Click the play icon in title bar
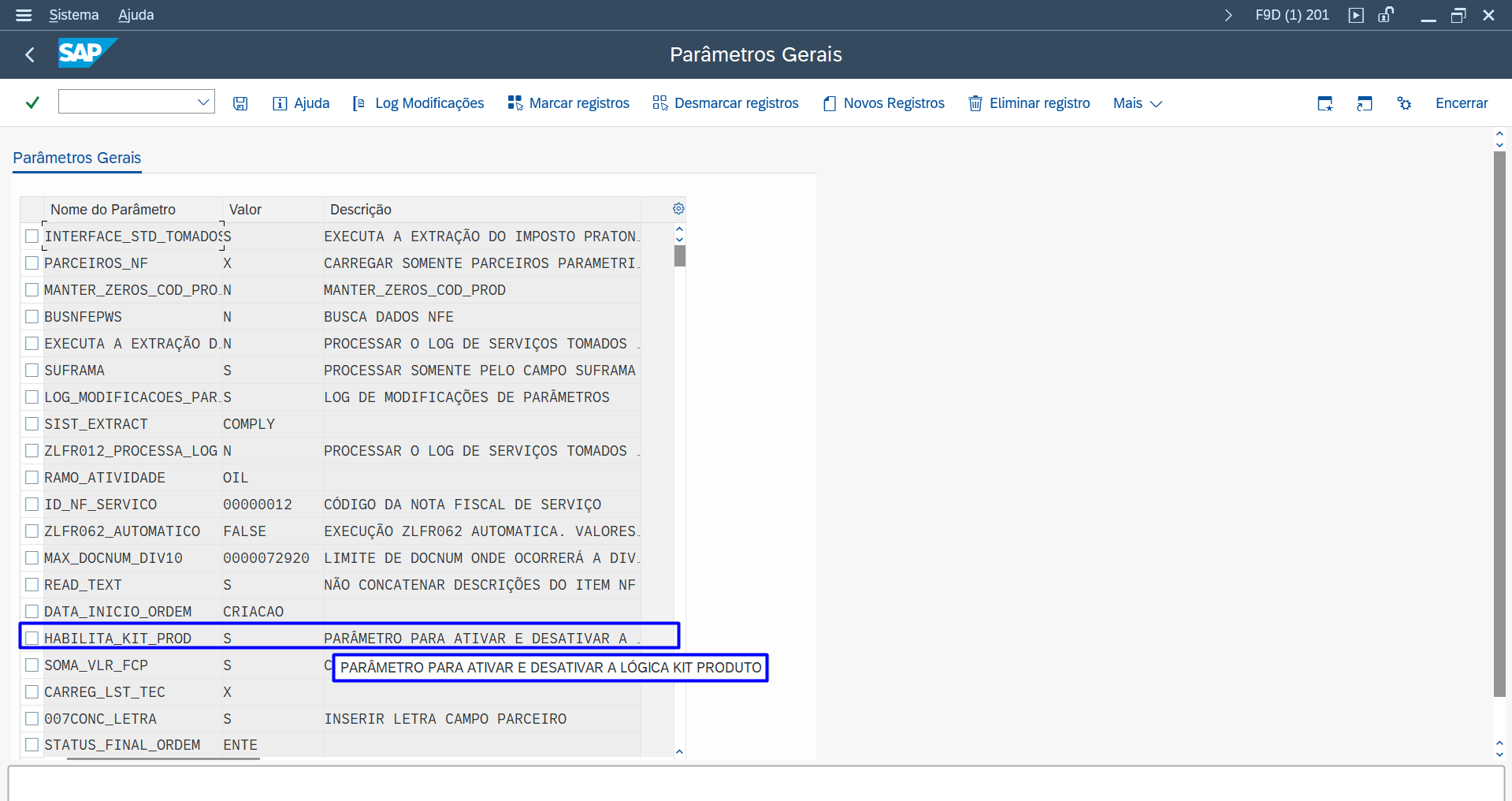The height and width of the screenshot is (801, 1512). (1356, 15)
